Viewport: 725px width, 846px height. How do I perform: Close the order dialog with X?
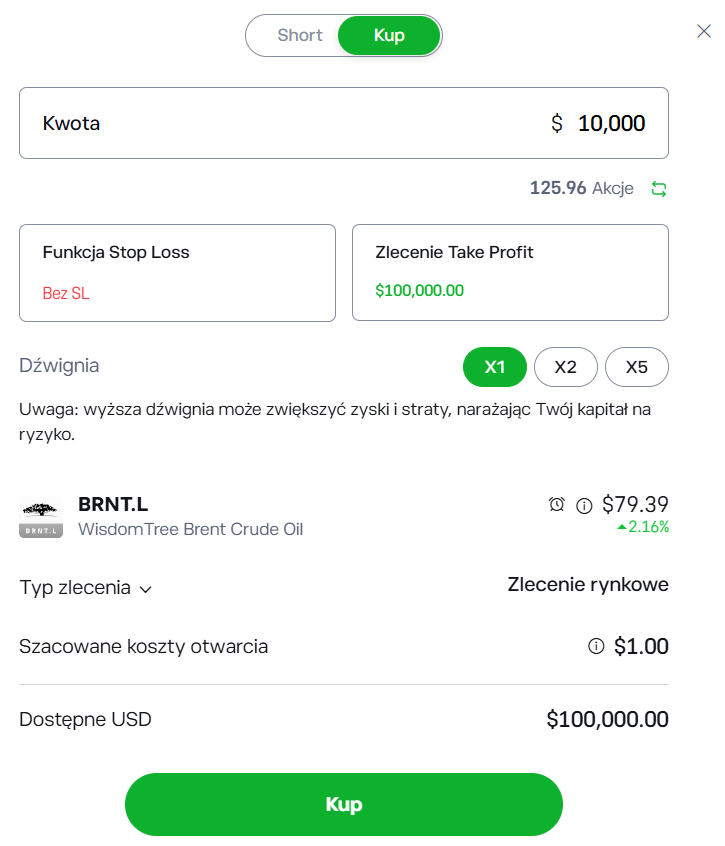click(704, 32)
